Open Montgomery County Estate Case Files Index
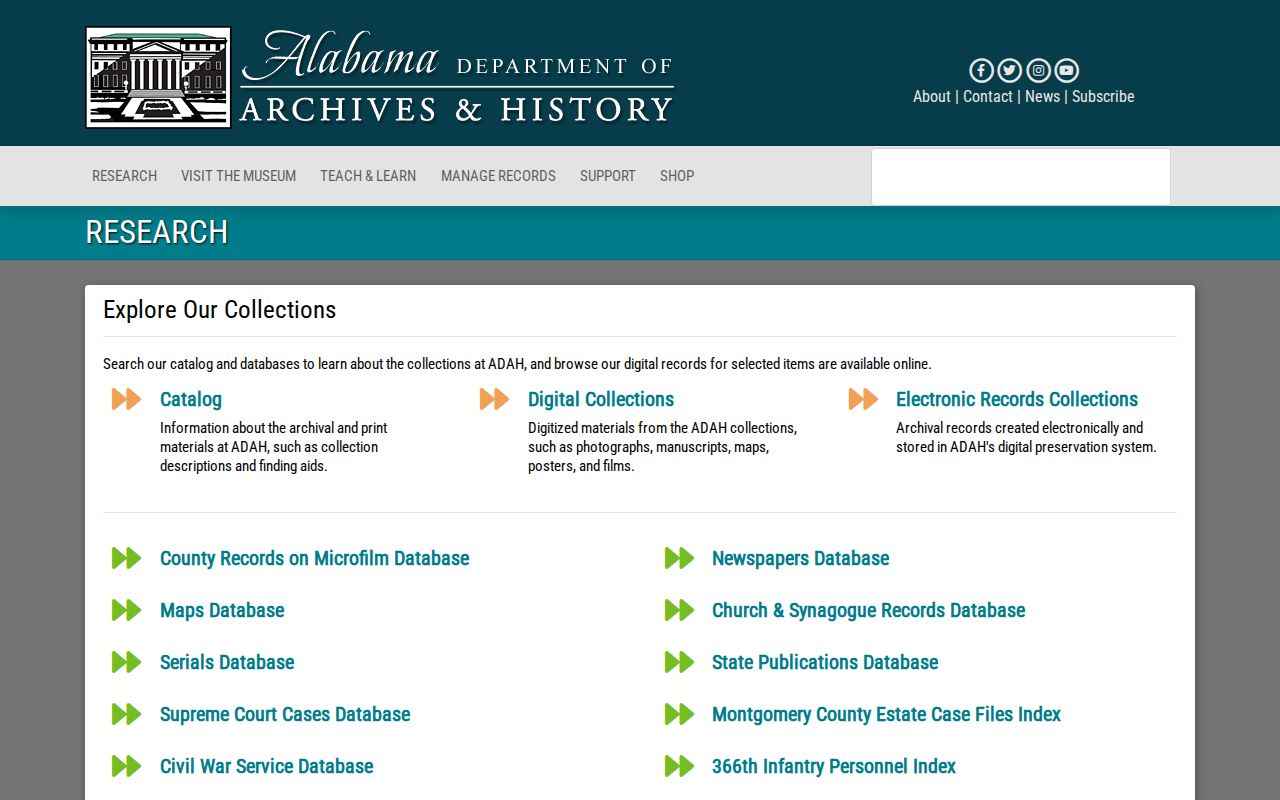The height and width of the screenshot is (800, 1280). tap(886, 714)
